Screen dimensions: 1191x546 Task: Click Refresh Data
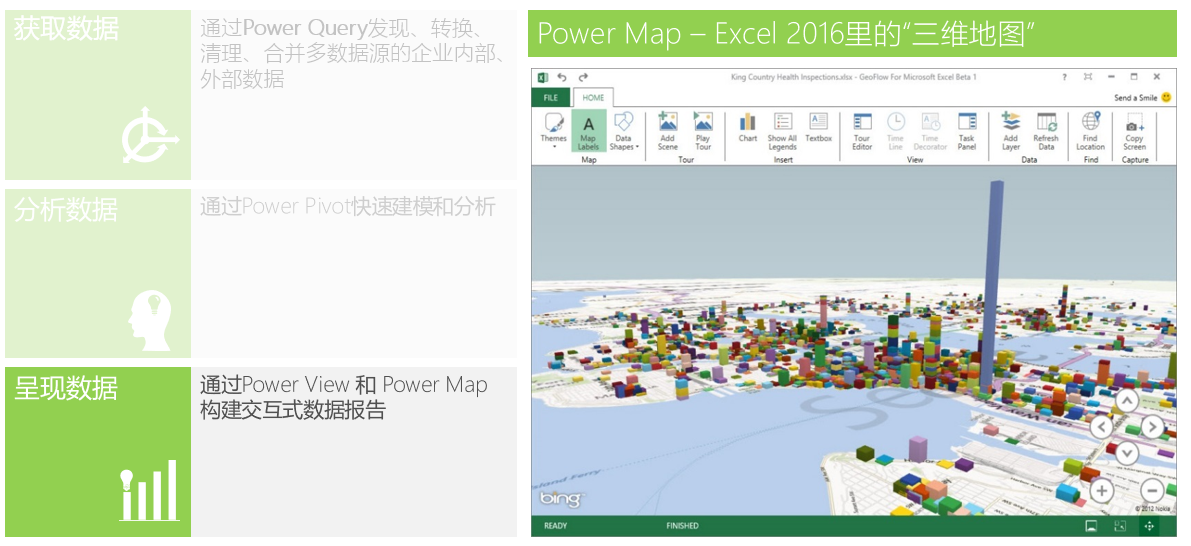pos(1046,130)
